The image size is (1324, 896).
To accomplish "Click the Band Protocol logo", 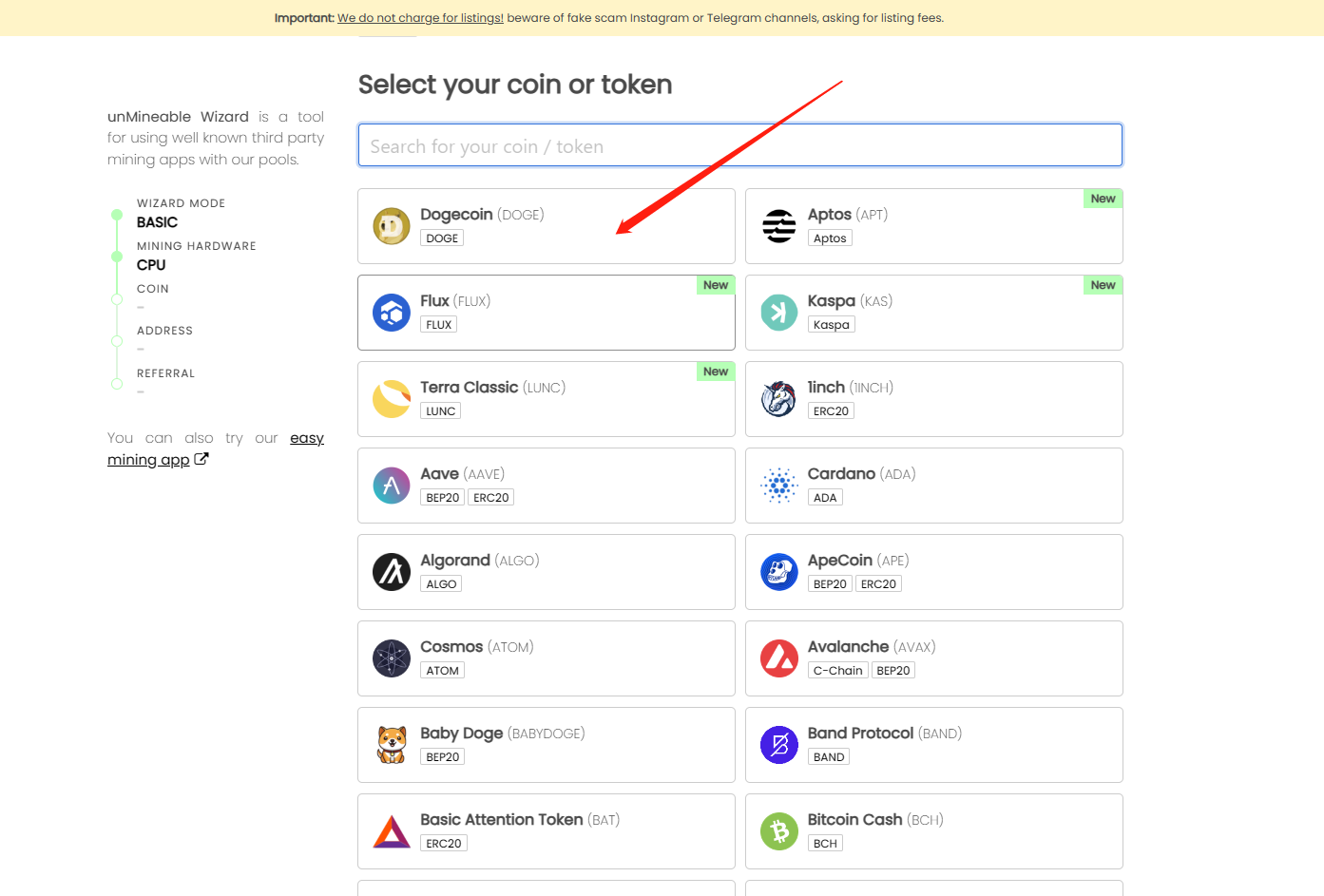I will (x=779, y=745).
